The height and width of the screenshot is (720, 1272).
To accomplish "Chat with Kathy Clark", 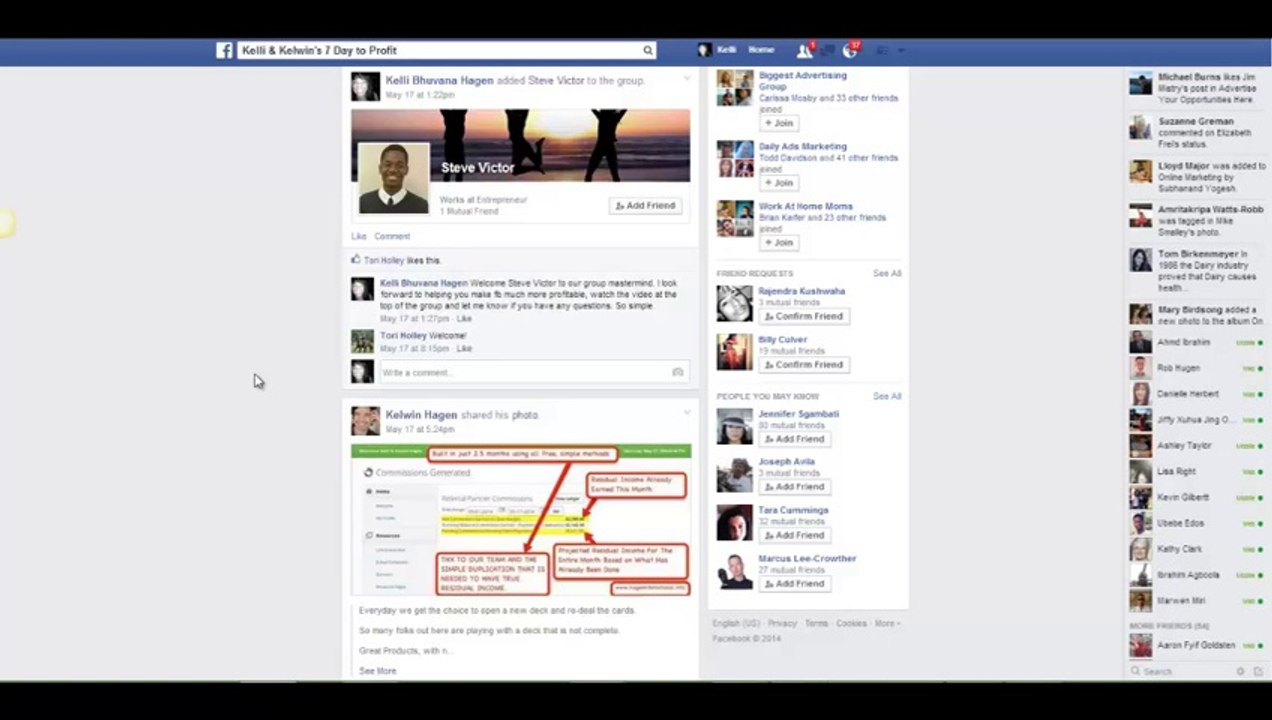I will (x=1197, y=549).
